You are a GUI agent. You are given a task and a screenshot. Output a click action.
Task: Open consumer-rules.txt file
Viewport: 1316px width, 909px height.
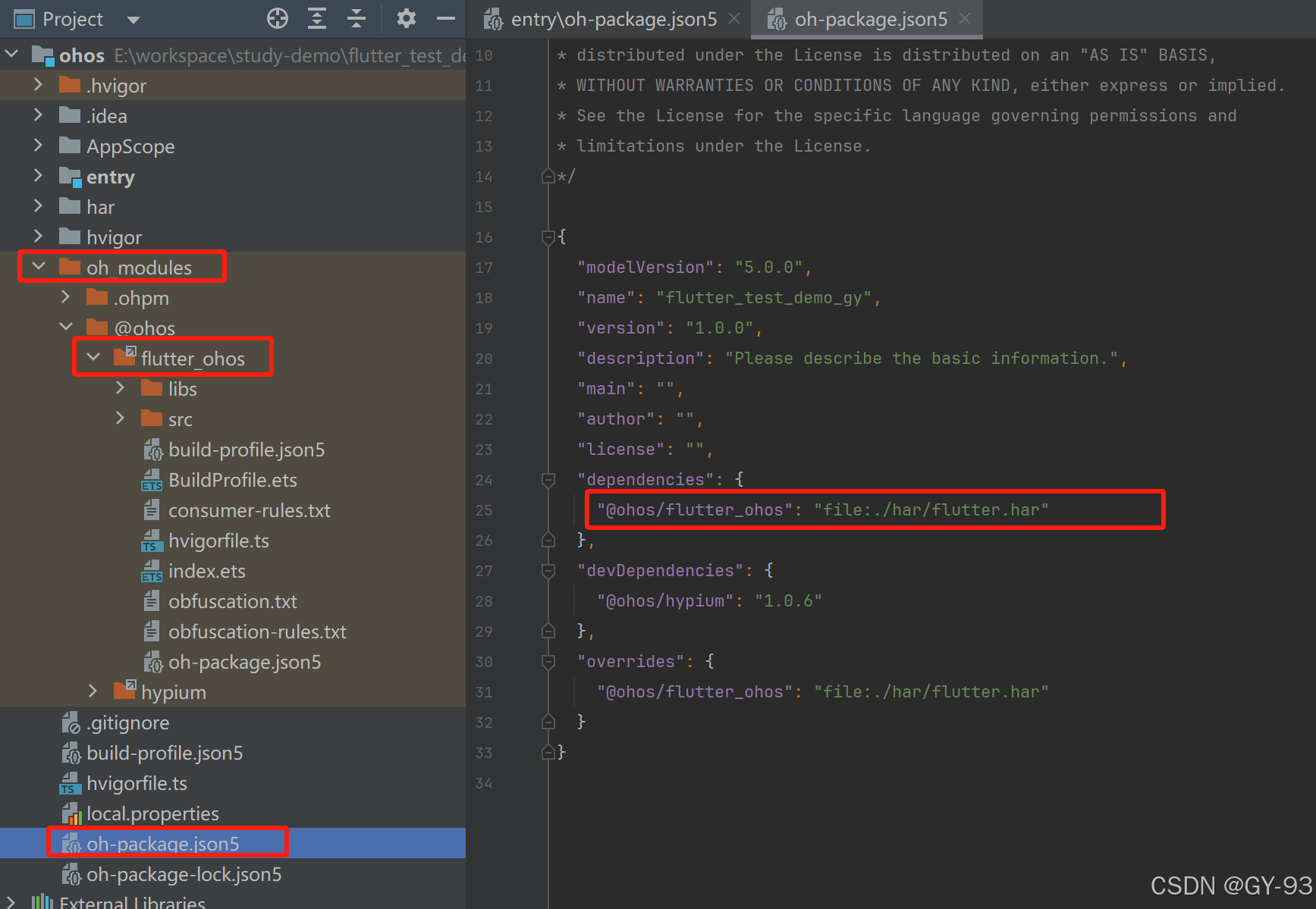250,510
